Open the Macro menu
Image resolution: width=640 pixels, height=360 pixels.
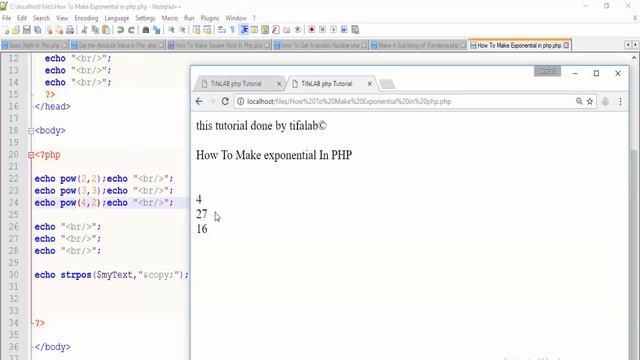click(170, 18)
